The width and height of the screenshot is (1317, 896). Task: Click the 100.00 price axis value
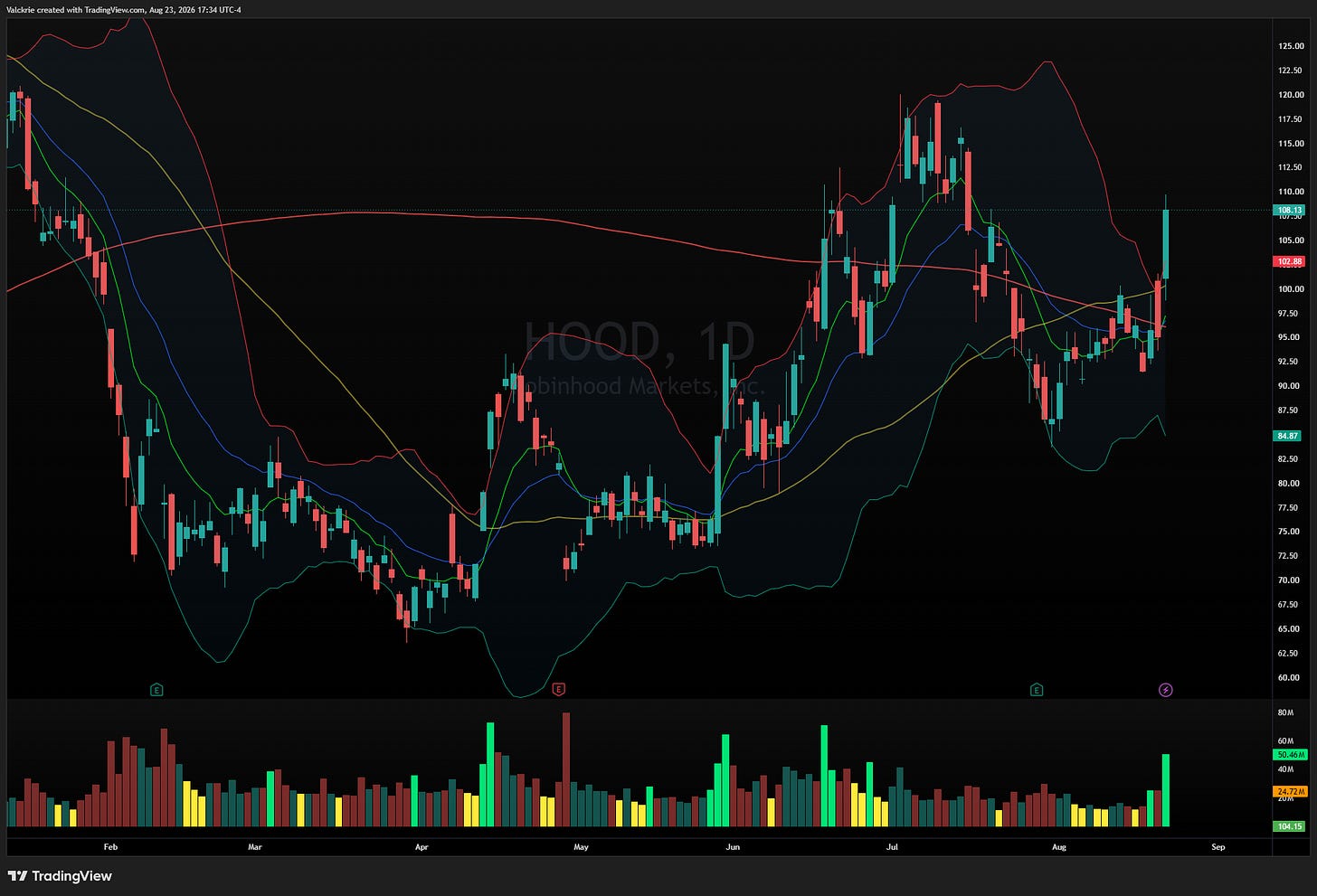click(x=1291, y=289)
